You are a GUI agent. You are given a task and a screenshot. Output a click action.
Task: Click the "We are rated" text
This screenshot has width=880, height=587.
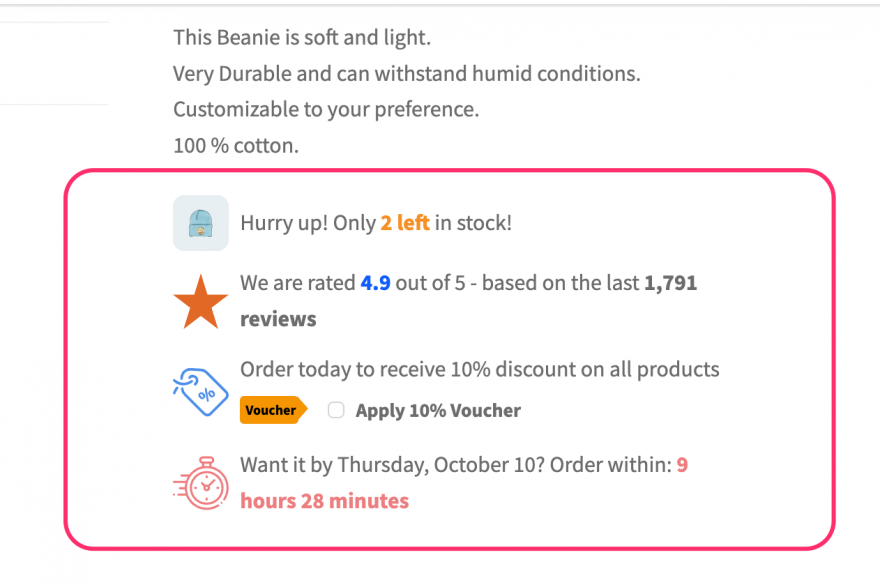click(x=297, y=283)
